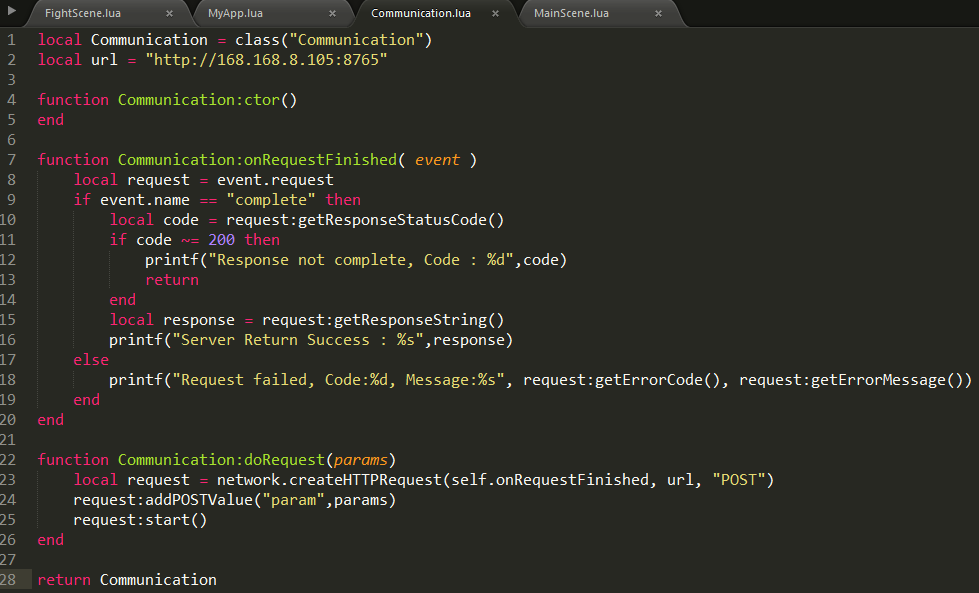The image size is (979, 593).
Task: Click "event.request" on line 8
Action: tap(275, 180)
